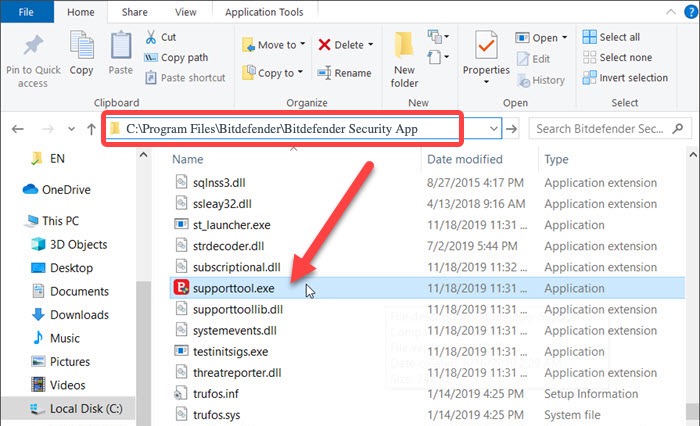Expand the Delete options arrow
Viewport: 700px width, 426px height.
pos(371,45)
